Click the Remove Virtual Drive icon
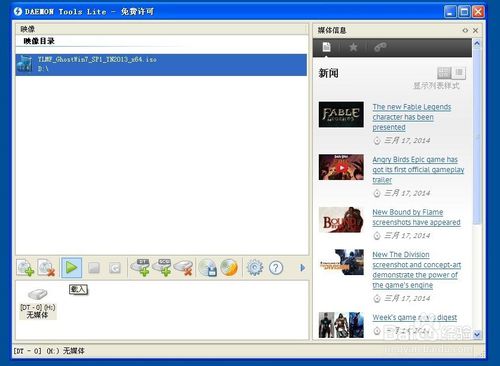The image size is (500, 366). [183, 267]
